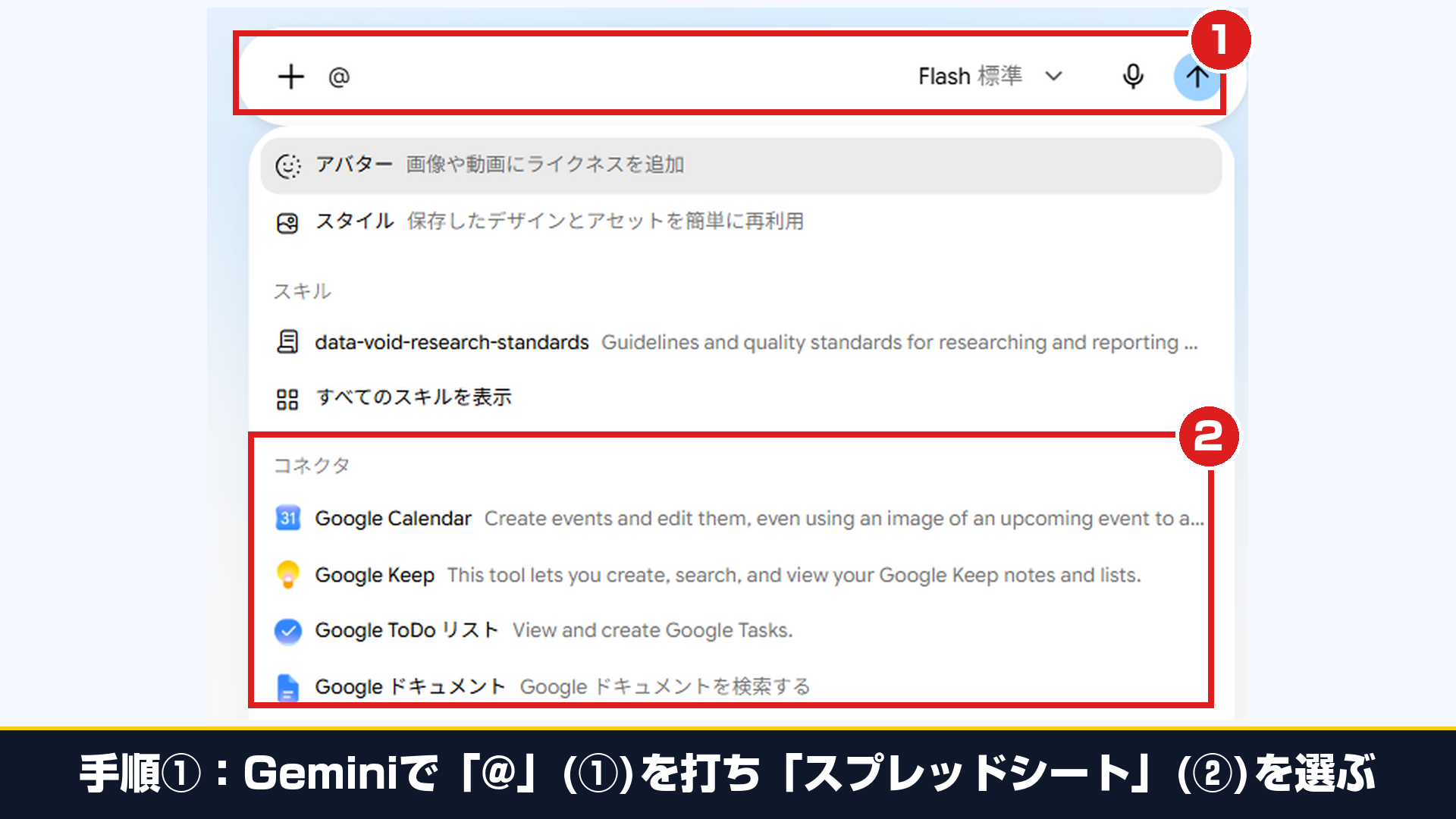
Task: Click 'Google ドキュメントを検索する' description text
Action: [665, 687]
